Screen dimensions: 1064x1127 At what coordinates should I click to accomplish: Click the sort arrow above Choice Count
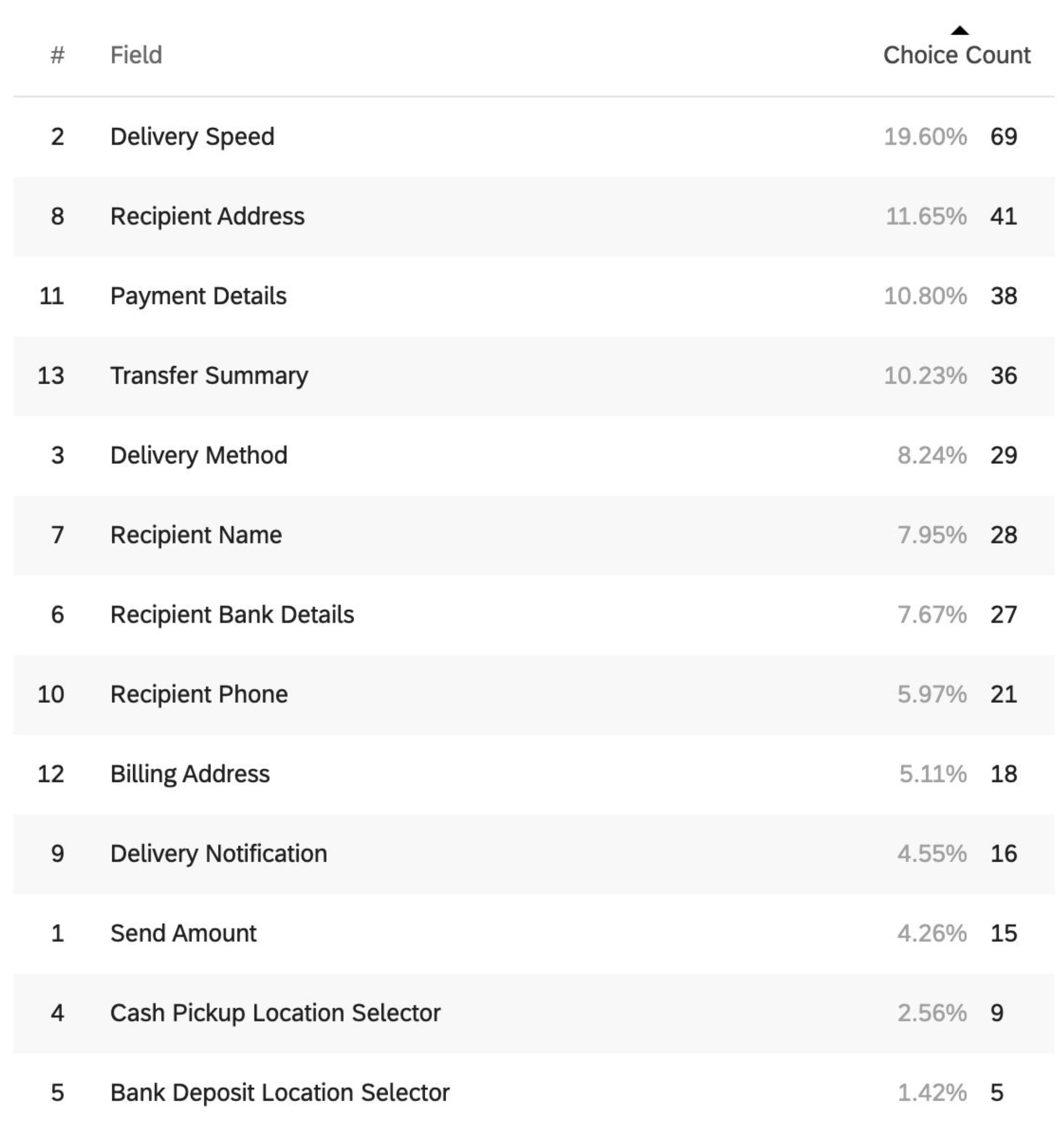[x=960, y=30]
